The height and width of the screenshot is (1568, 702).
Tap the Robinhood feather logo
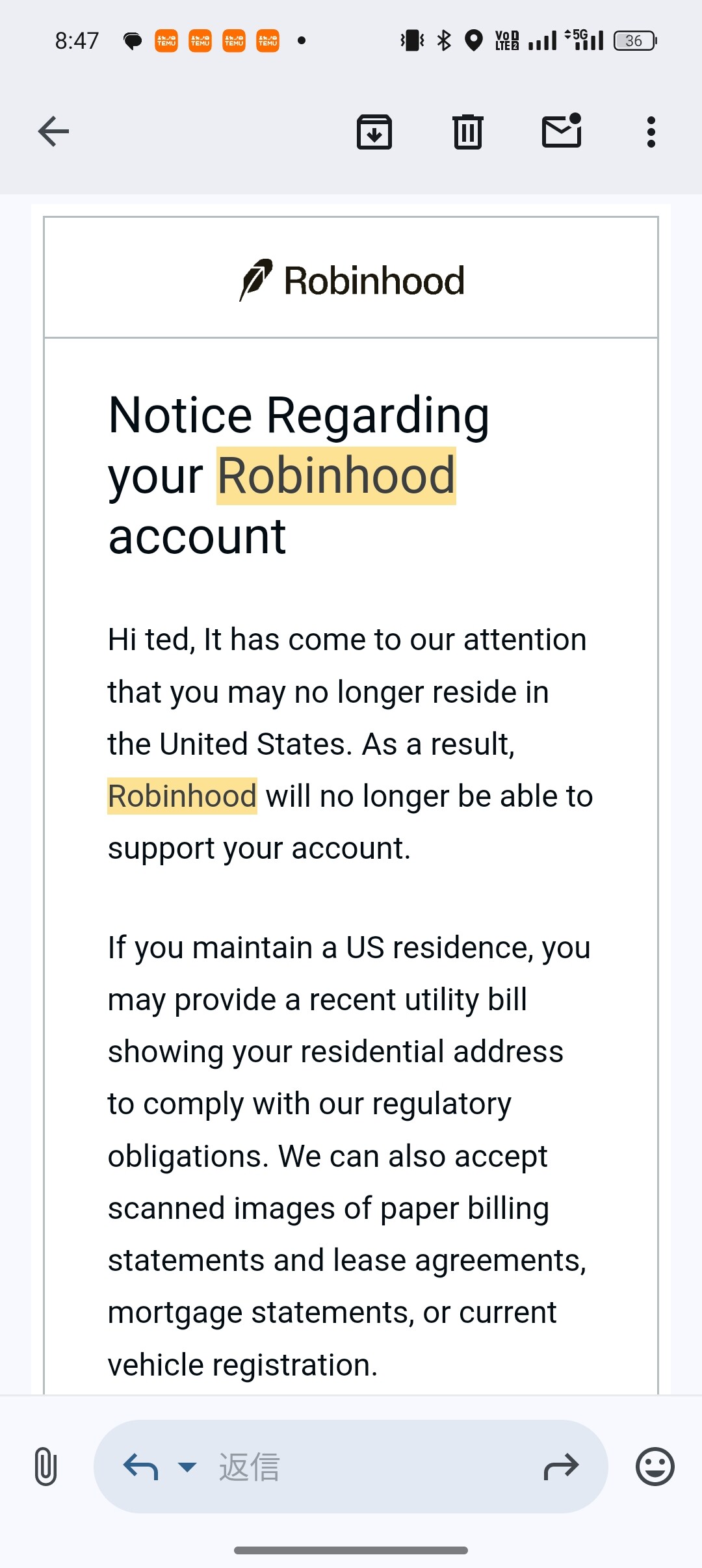click(x=256, y=280)
